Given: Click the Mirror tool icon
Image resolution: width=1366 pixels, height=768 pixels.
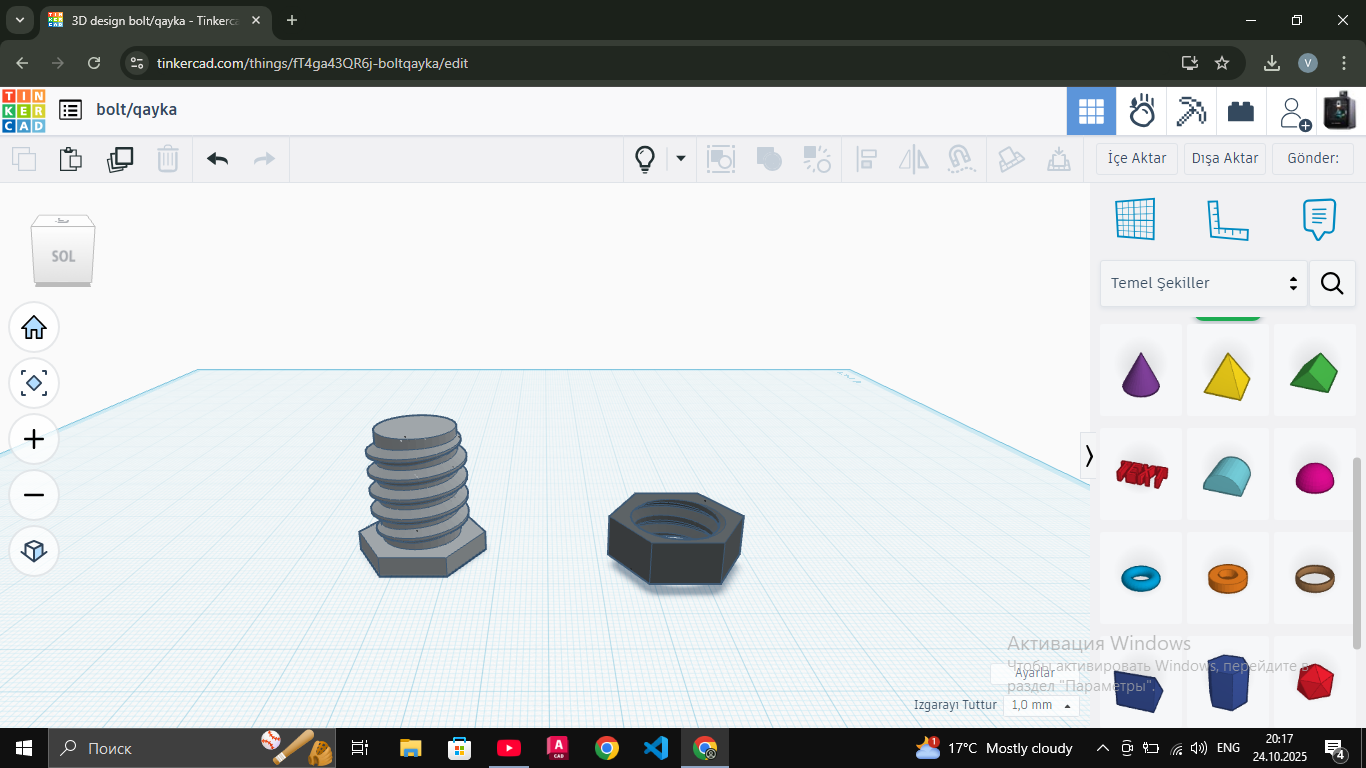Looking at the screenshot, I should [x=913, y=159].
